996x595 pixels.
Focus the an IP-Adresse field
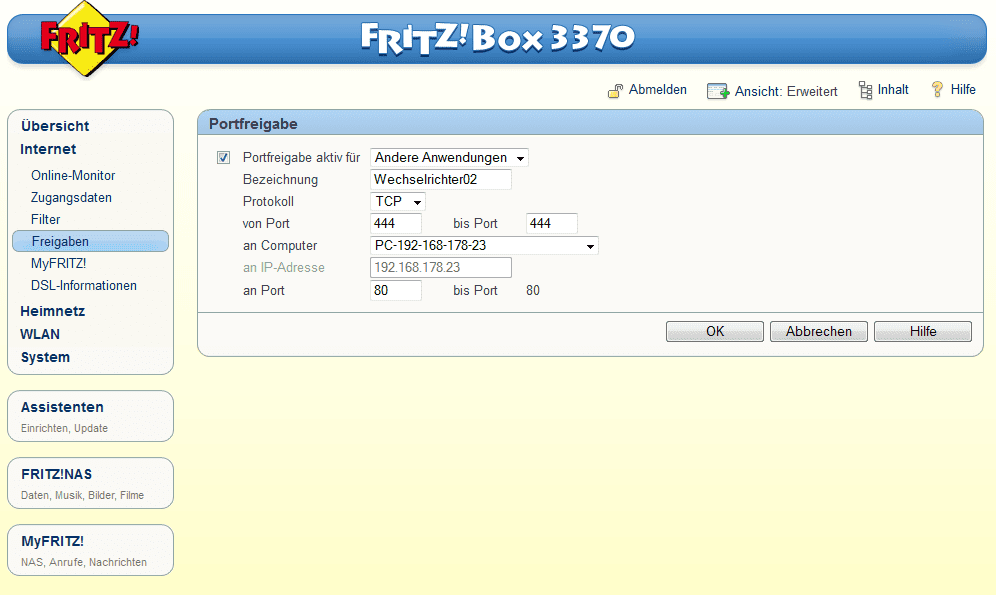point(441,267)
